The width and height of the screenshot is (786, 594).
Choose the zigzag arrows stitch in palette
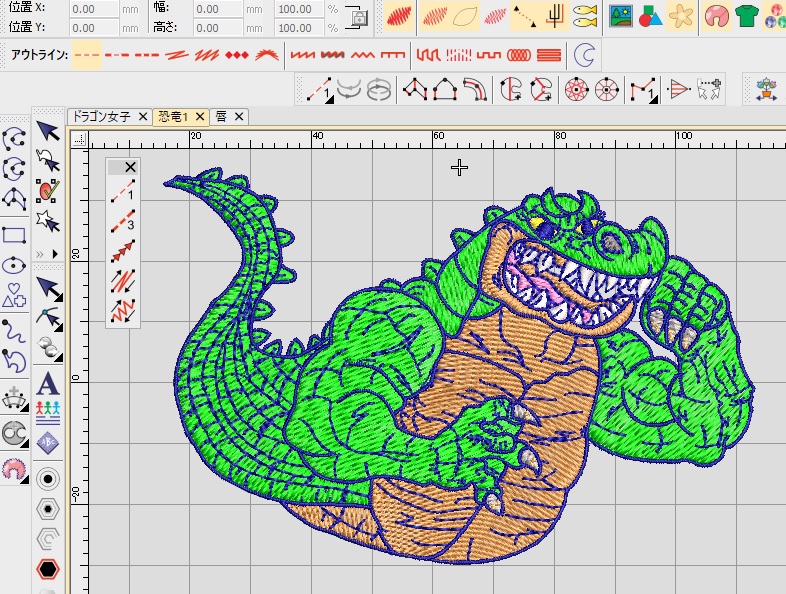pyautogui.click(x=123, y=311)
